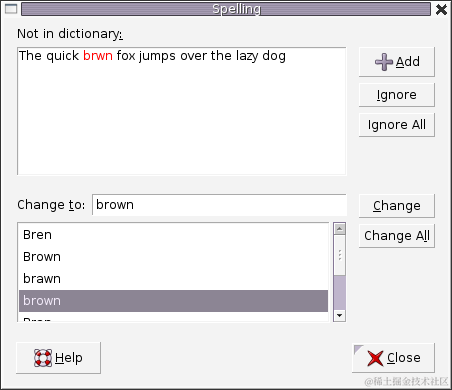The height and width of the screenshot is (390, 452).
Task: Click inside the Not in dictionary text area
Action: 182,111
